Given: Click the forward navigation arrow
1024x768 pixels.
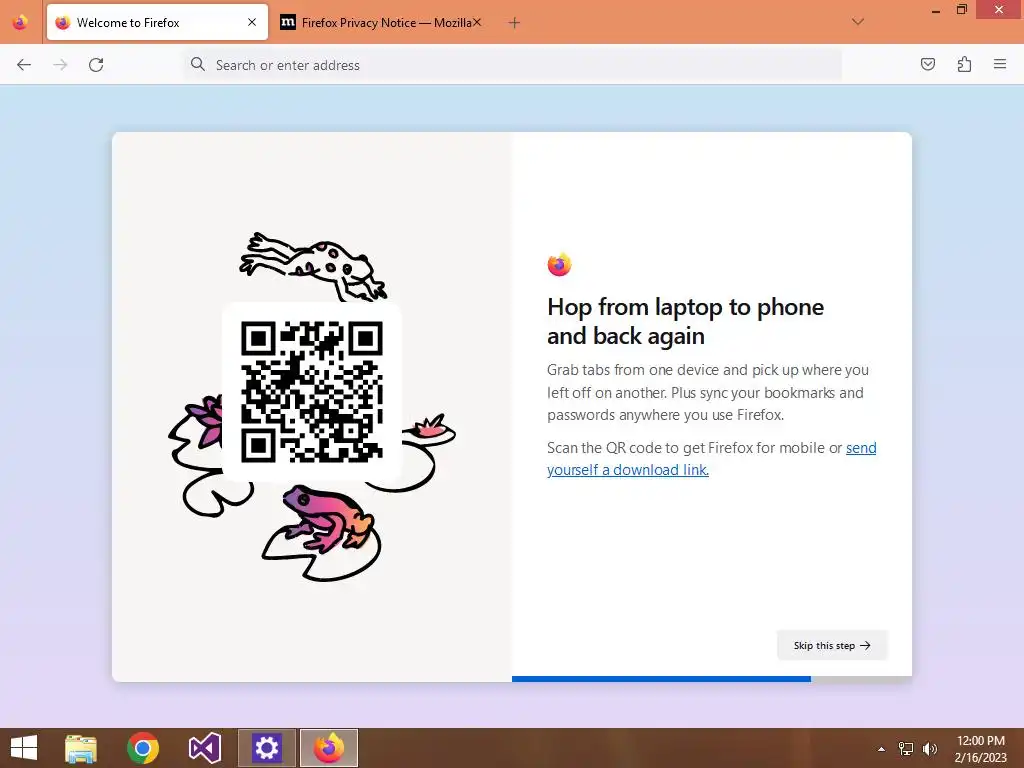Looking at the screenshot, I should (60, 65).
